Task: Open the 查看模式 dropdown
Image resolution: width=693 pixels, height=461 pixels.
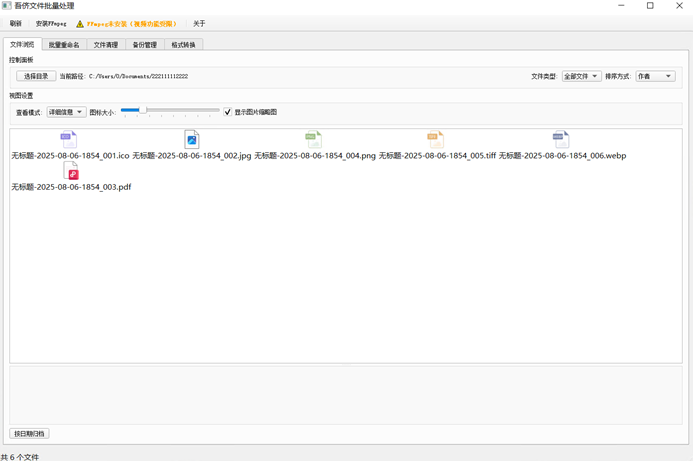Action: click(66, 112)
